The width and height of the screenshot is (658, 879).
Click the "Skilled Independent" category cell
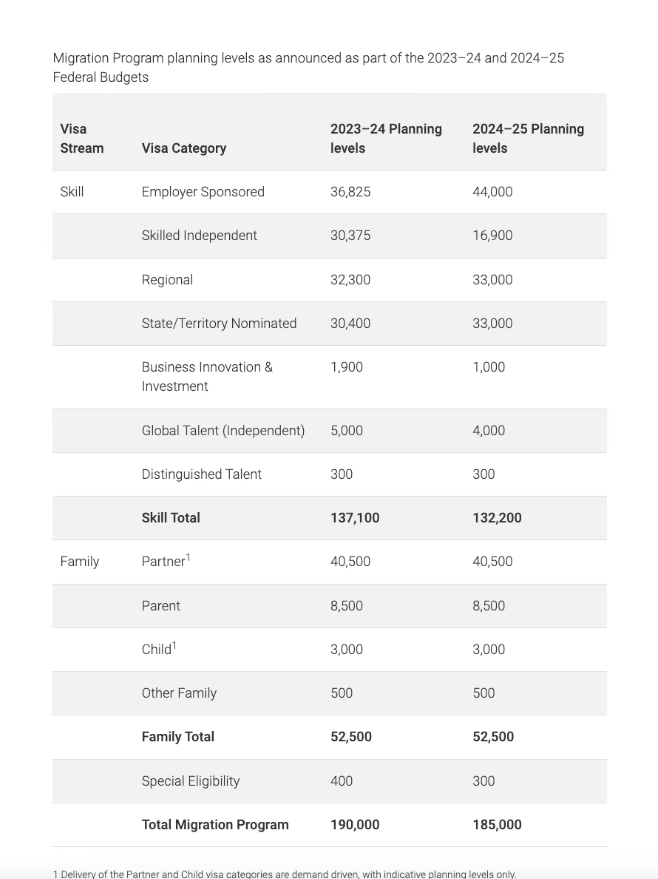pos(199,236)
